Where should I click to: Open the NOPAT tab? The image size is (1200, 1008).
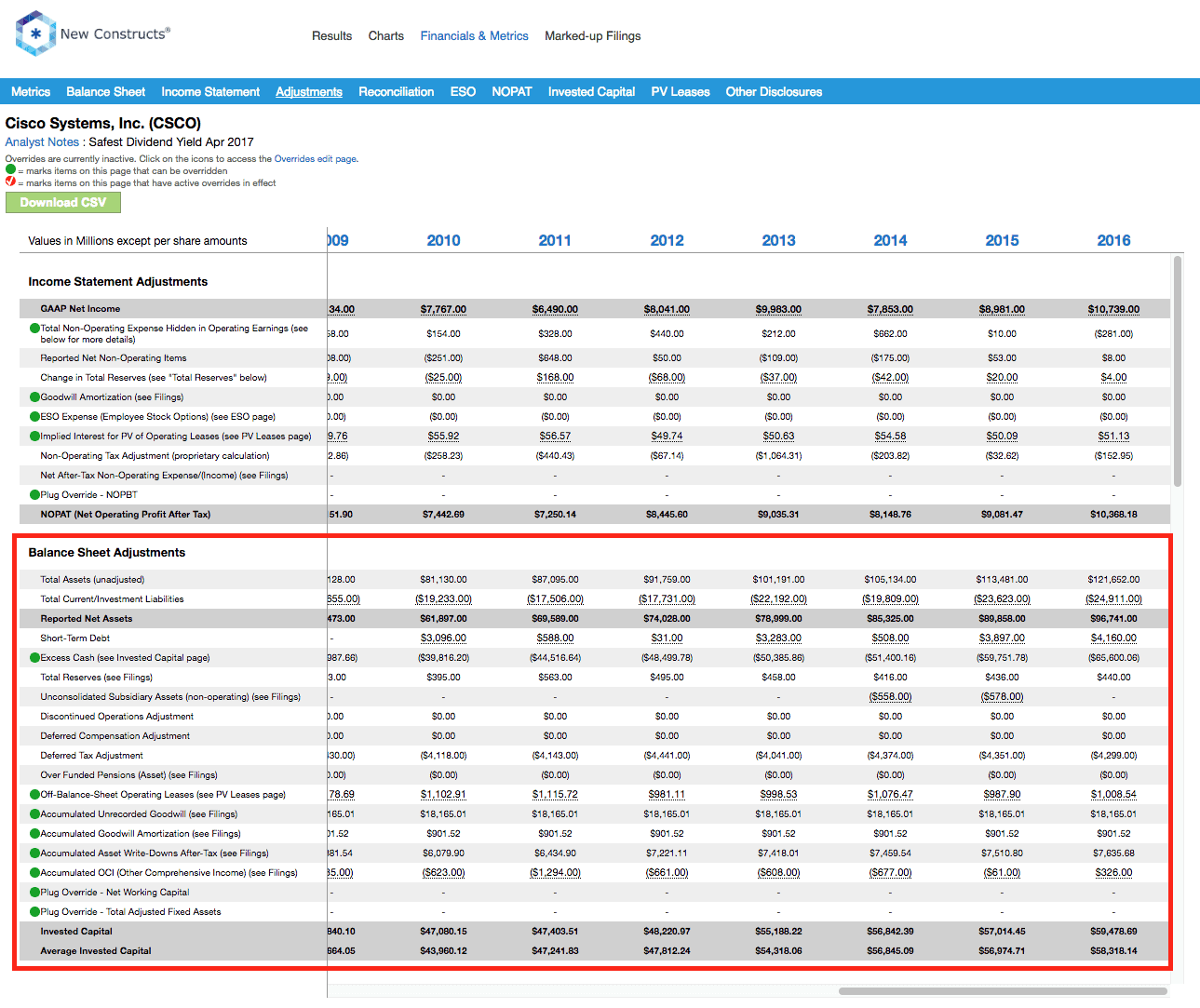pos(512,92)
